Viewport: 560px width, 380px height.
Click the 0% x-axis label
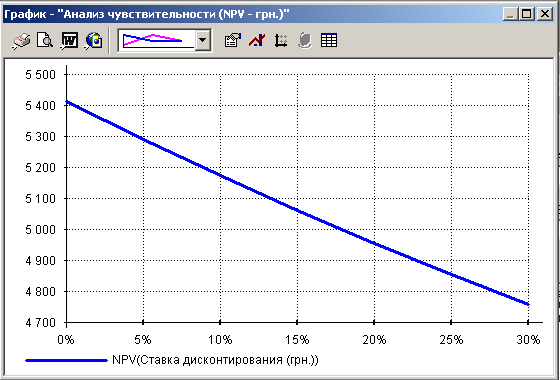point(66,340)
